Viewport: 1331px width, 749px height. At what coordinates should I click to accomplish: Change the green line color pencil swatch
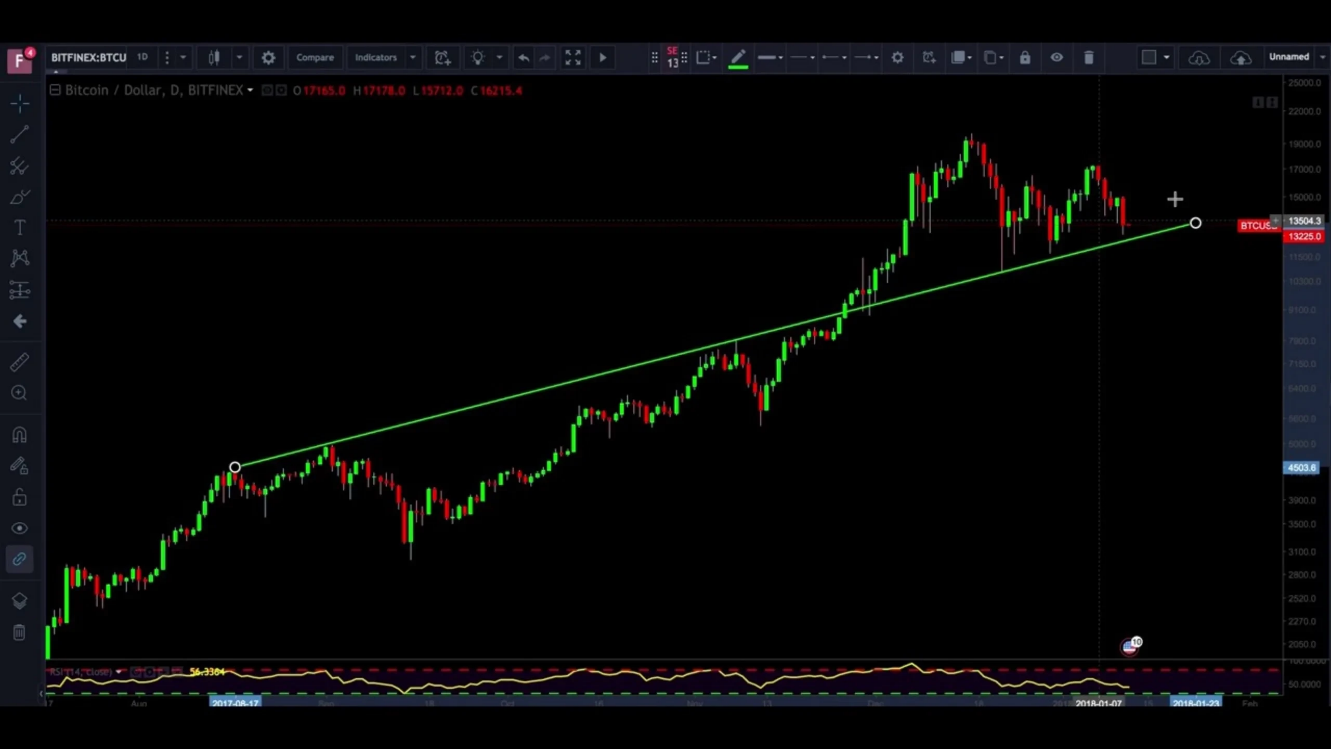(x=738, y=58)
